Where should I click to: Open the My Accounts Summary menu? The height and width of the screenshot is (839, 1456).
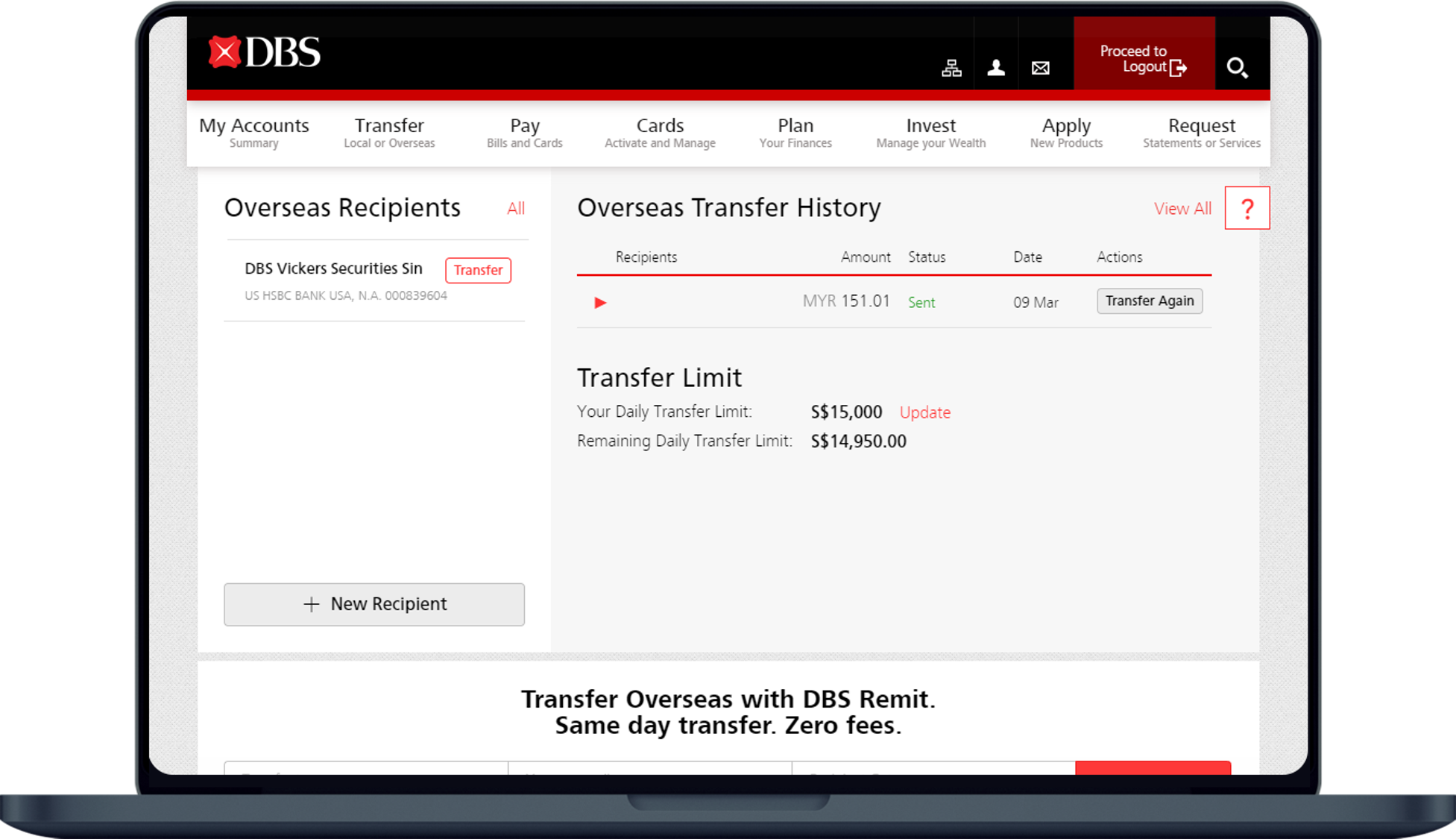coord(253,133)
